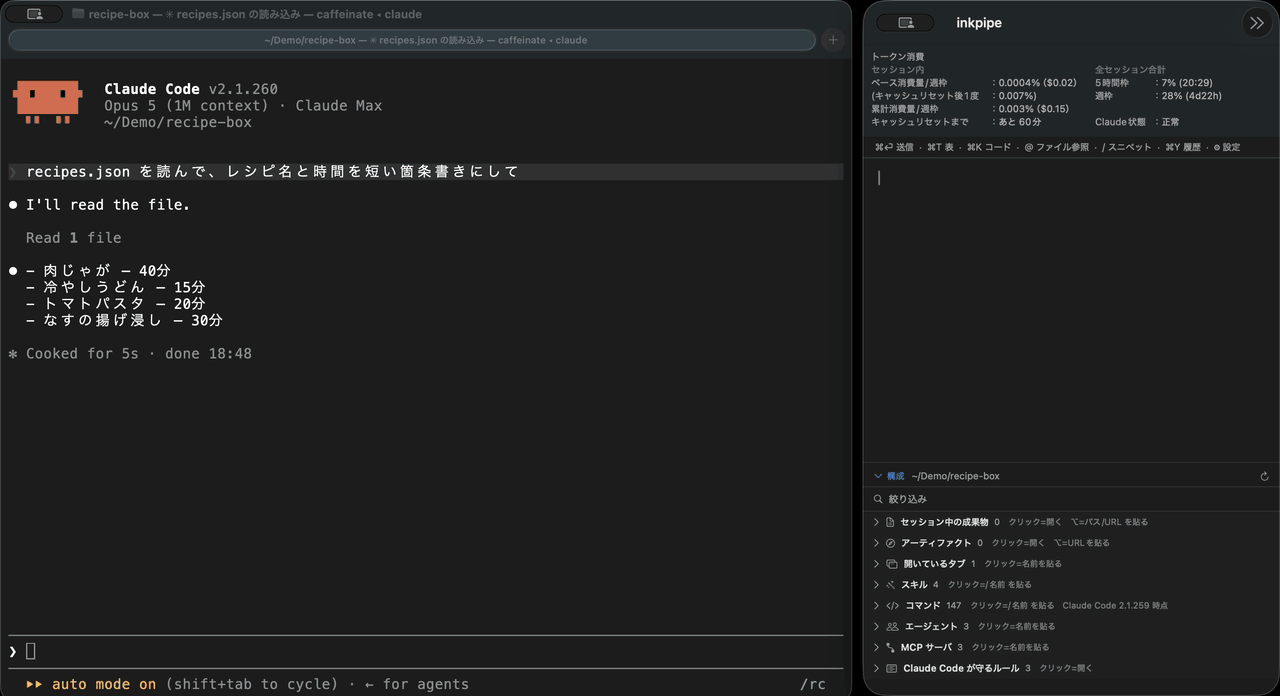1280x696 pixels.
Task: Refresh the 構成 section
Action: coord(1264,477)
